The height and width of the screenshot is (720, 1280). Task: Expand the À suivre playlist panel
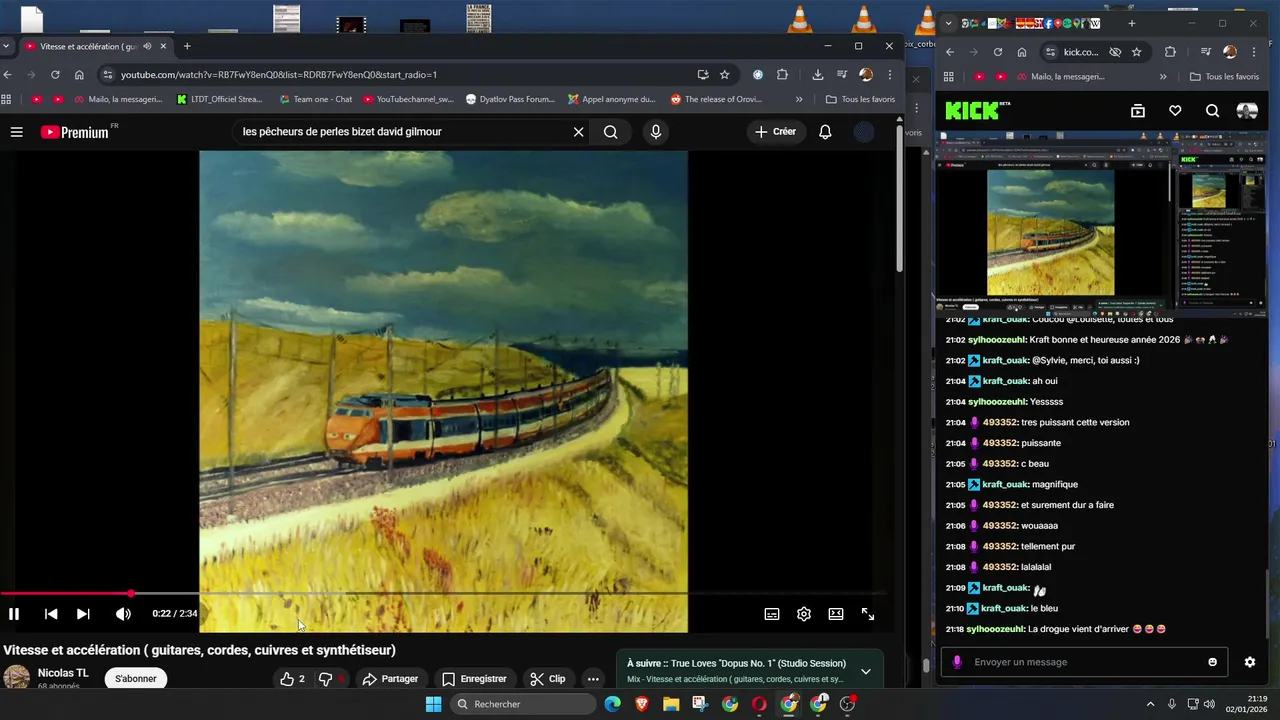[866, 671]
